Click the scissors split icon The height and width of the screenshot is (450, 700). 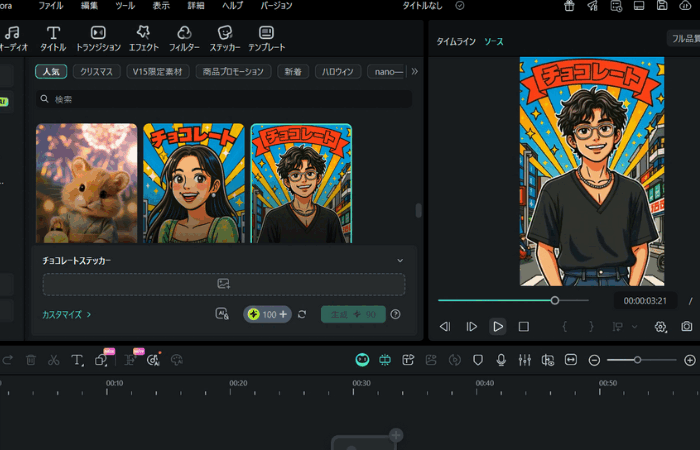point(54,360)
